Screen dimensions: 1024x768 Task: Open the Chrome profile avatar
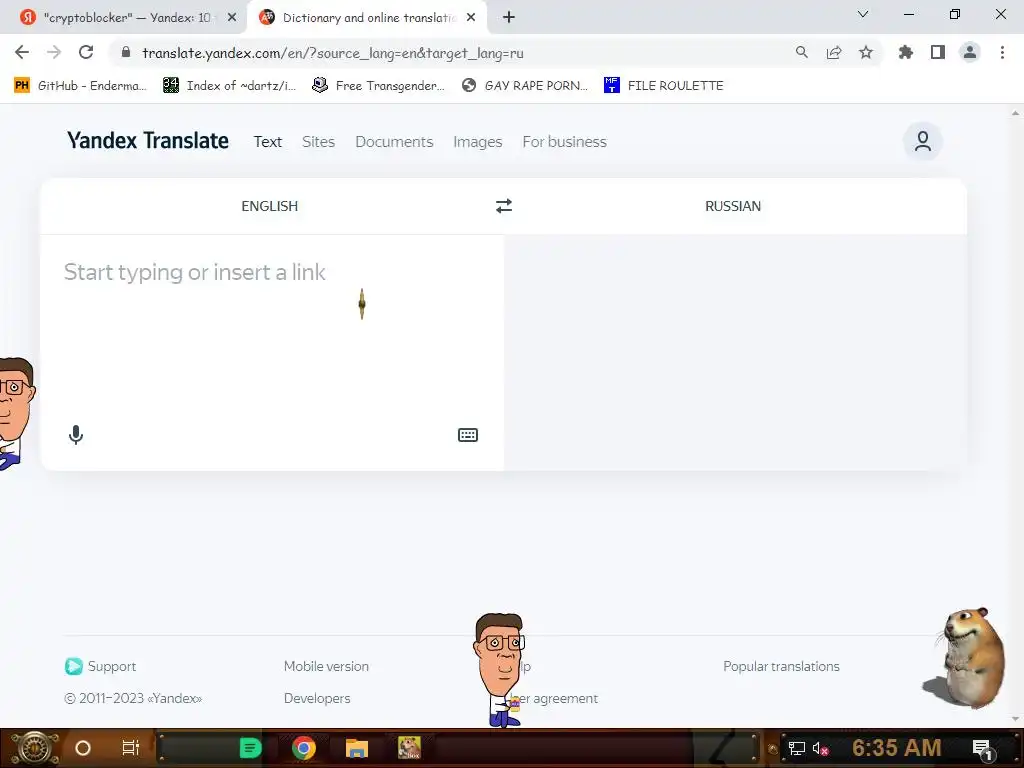[970, 52]
